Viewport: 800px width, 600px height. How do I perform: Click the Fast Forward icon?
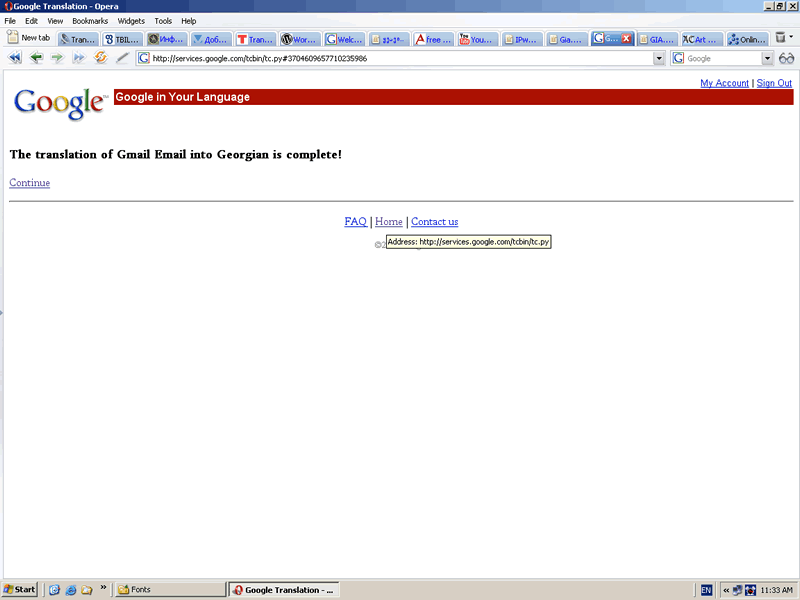(79, 58)
